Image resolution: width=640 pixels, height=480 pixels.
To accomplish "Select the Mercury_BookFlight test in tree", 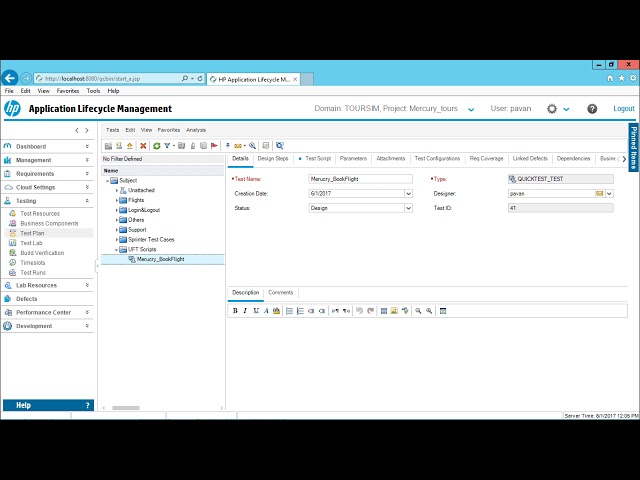I will coord(160,259).
